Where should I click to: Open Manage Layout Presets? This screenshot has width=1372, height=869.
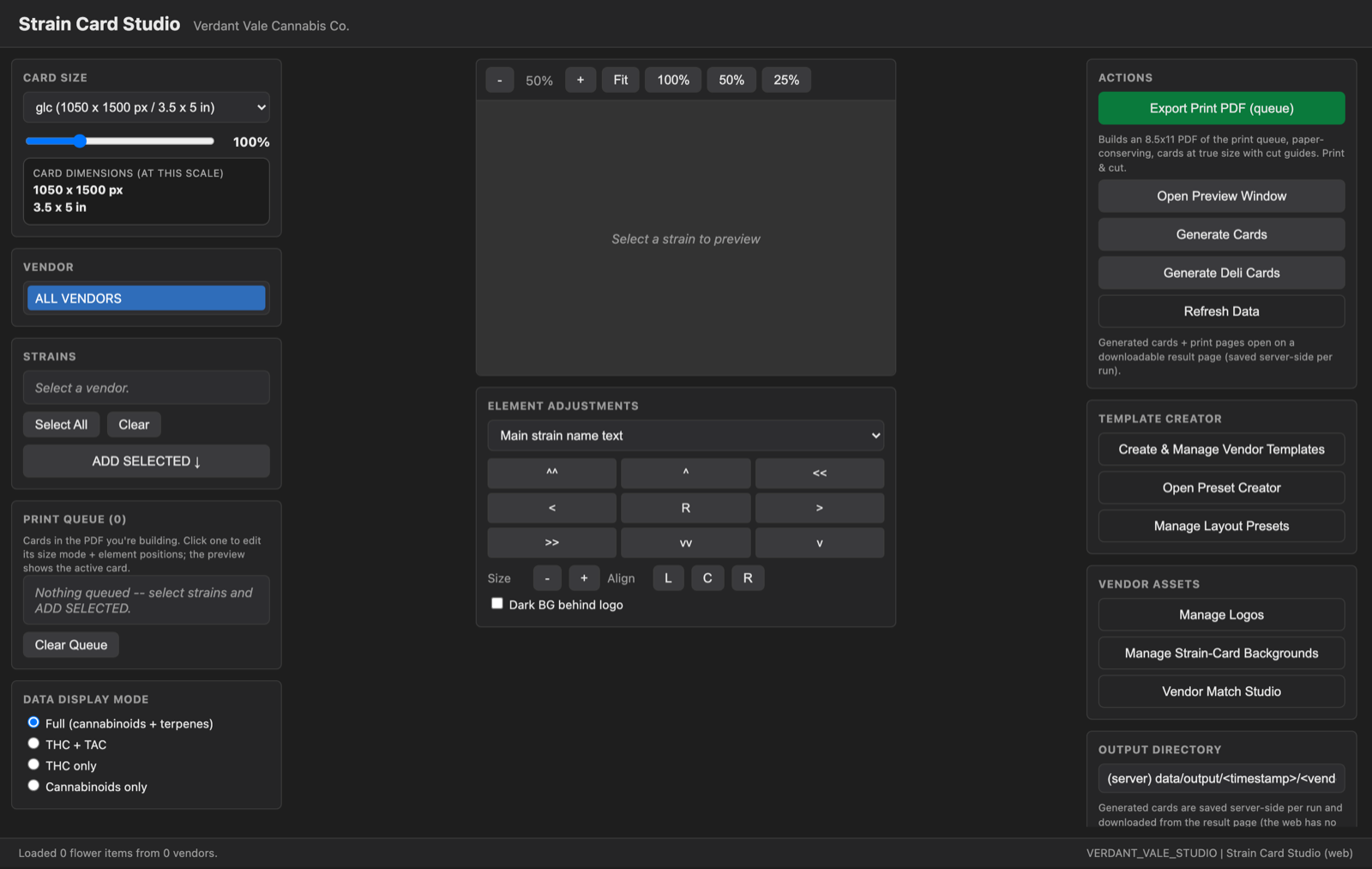click(1222, 526)
